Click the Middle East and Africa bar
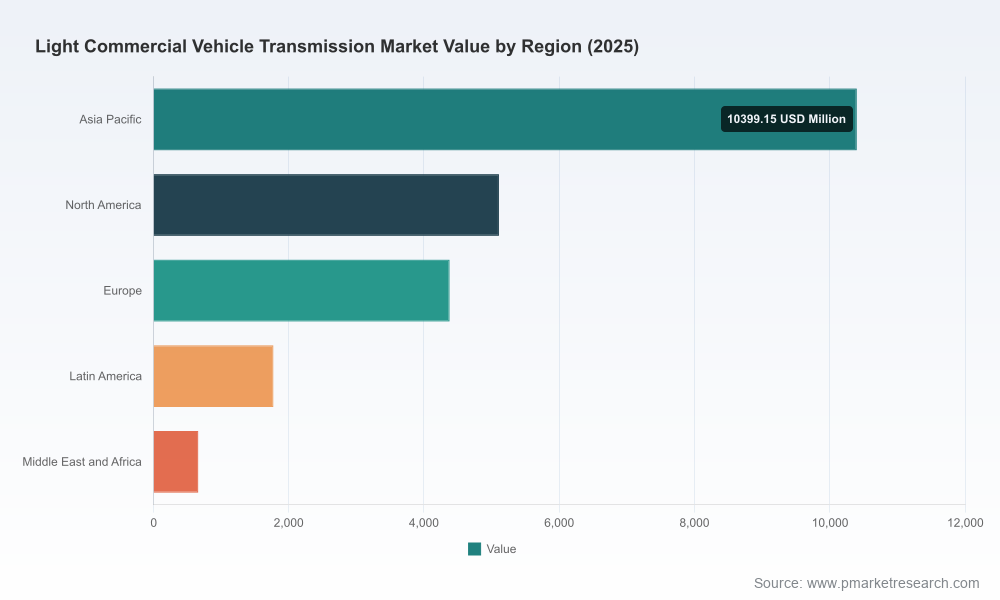This screenshot has width=1000, height=600. pos(175,462)
